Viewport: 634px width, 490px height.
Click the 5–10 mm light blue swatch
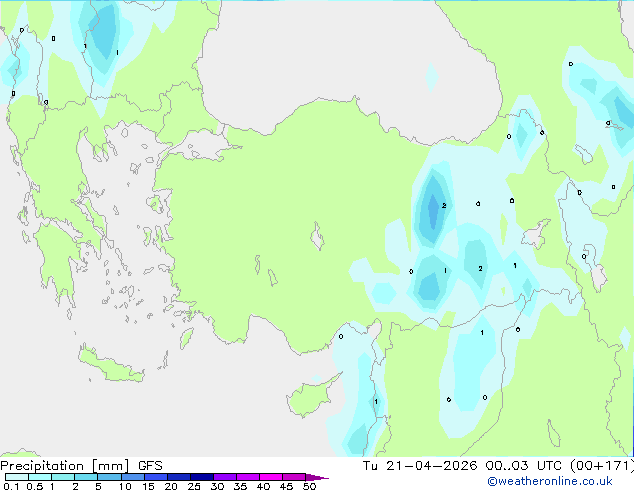[x=109, y=477]
